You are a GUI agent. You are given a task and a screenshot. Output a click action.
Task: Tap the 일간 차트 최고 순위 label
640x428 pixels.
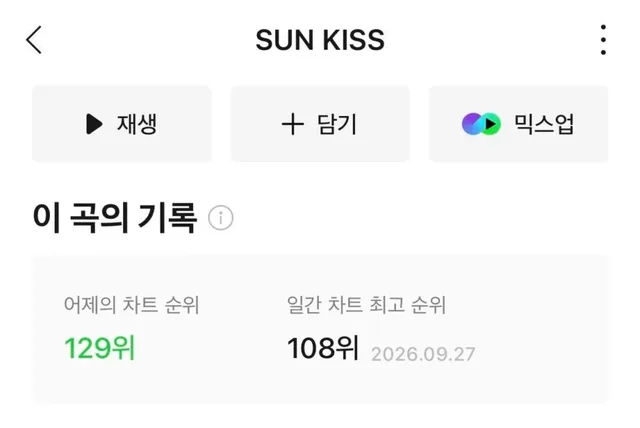tap(366, 305)
